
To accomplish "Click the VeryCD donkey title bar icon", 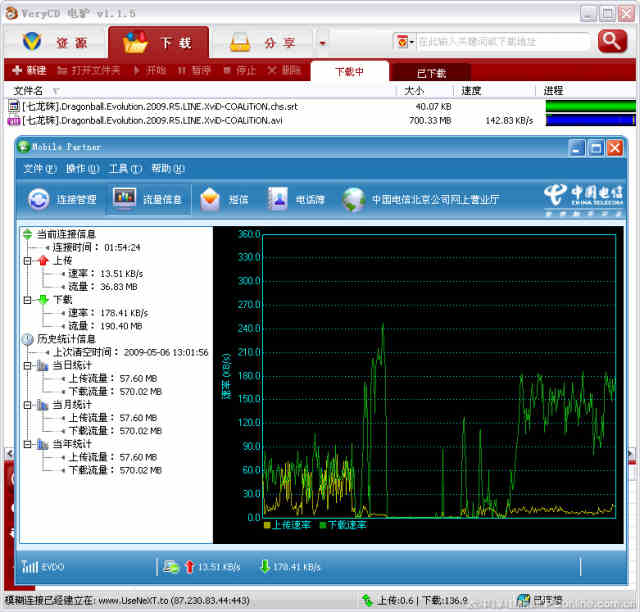I will [x=11, y=13].
